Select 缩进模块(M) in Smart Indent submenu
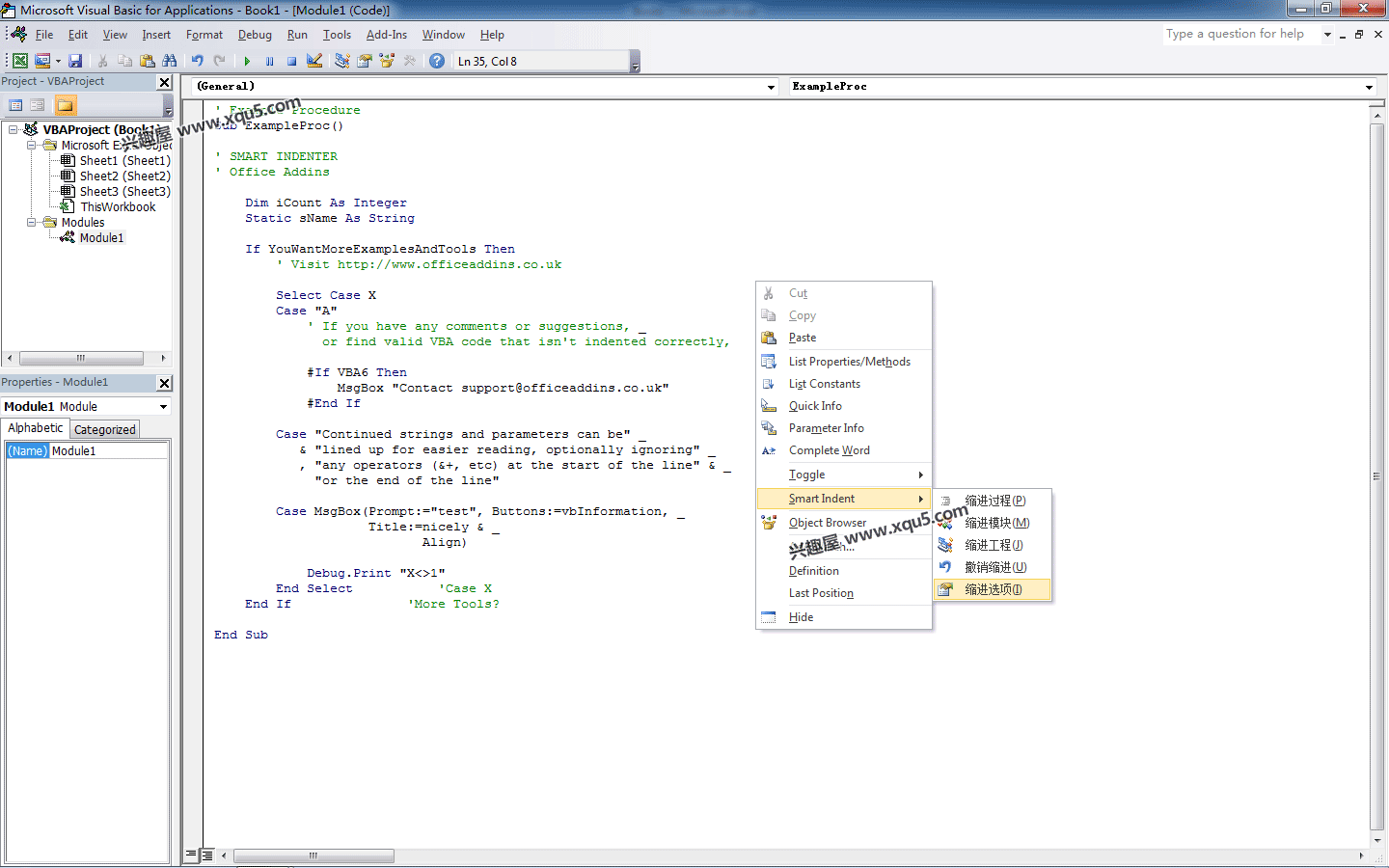The width and height of the screenshot is (1389, 868). tap(993, 523)
